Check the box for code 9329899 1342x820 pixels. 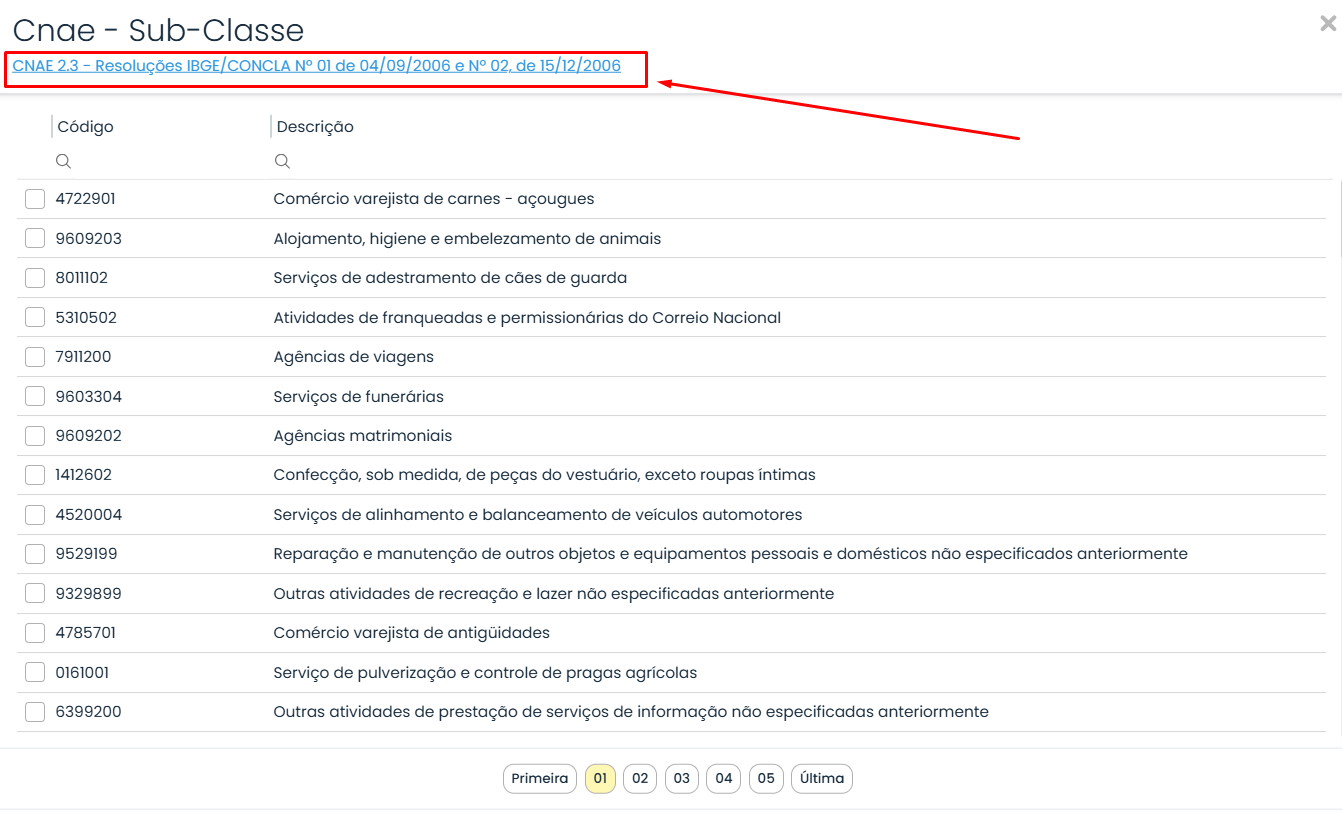pyautogui.click(x=35, y=594)
